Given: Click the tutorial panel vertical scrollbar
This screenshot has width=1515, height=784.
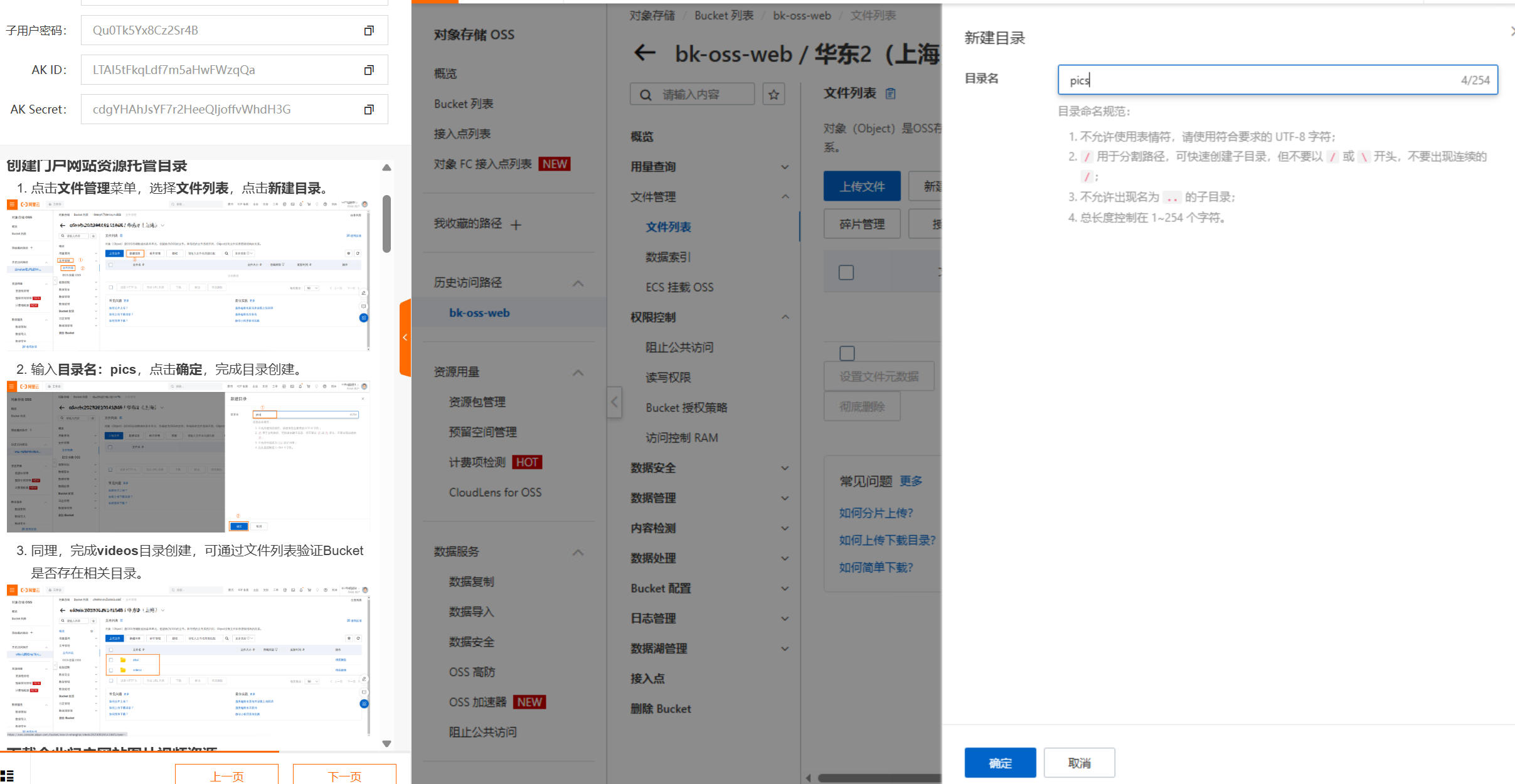Looking at the screenshot, I should (x=386, y=224).
